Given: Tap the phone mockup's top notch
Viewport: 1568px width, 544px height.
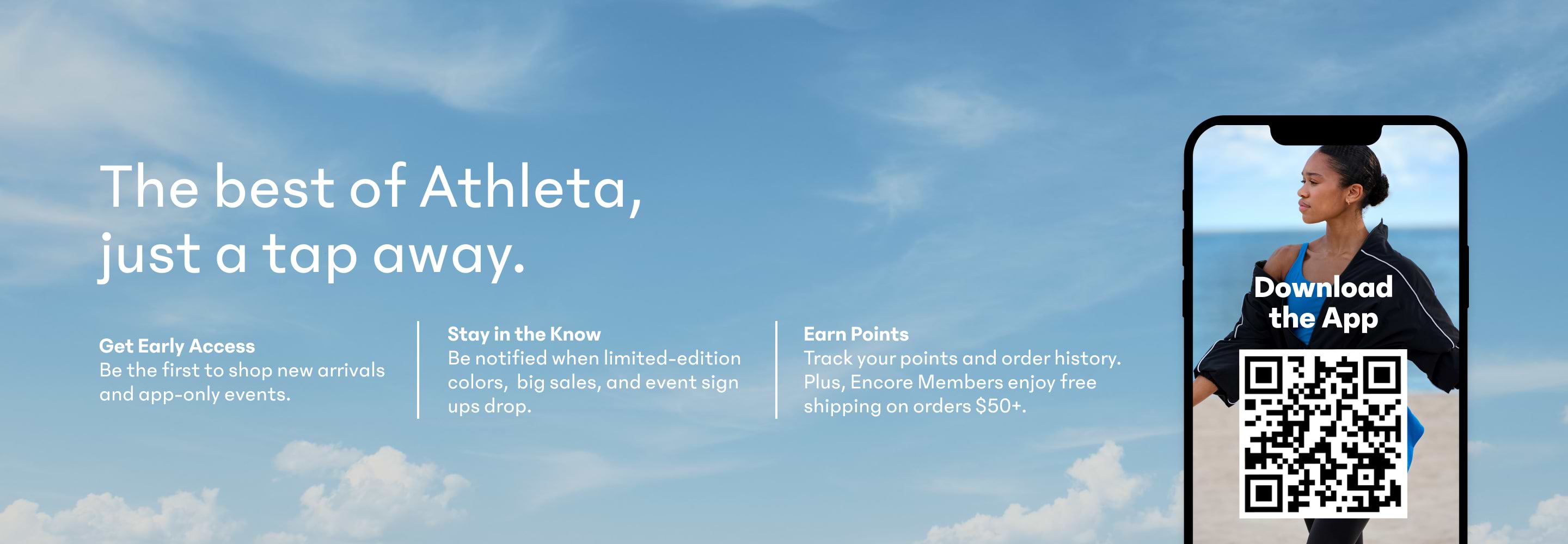Looking at the screenshot, I should point(1325,134).
